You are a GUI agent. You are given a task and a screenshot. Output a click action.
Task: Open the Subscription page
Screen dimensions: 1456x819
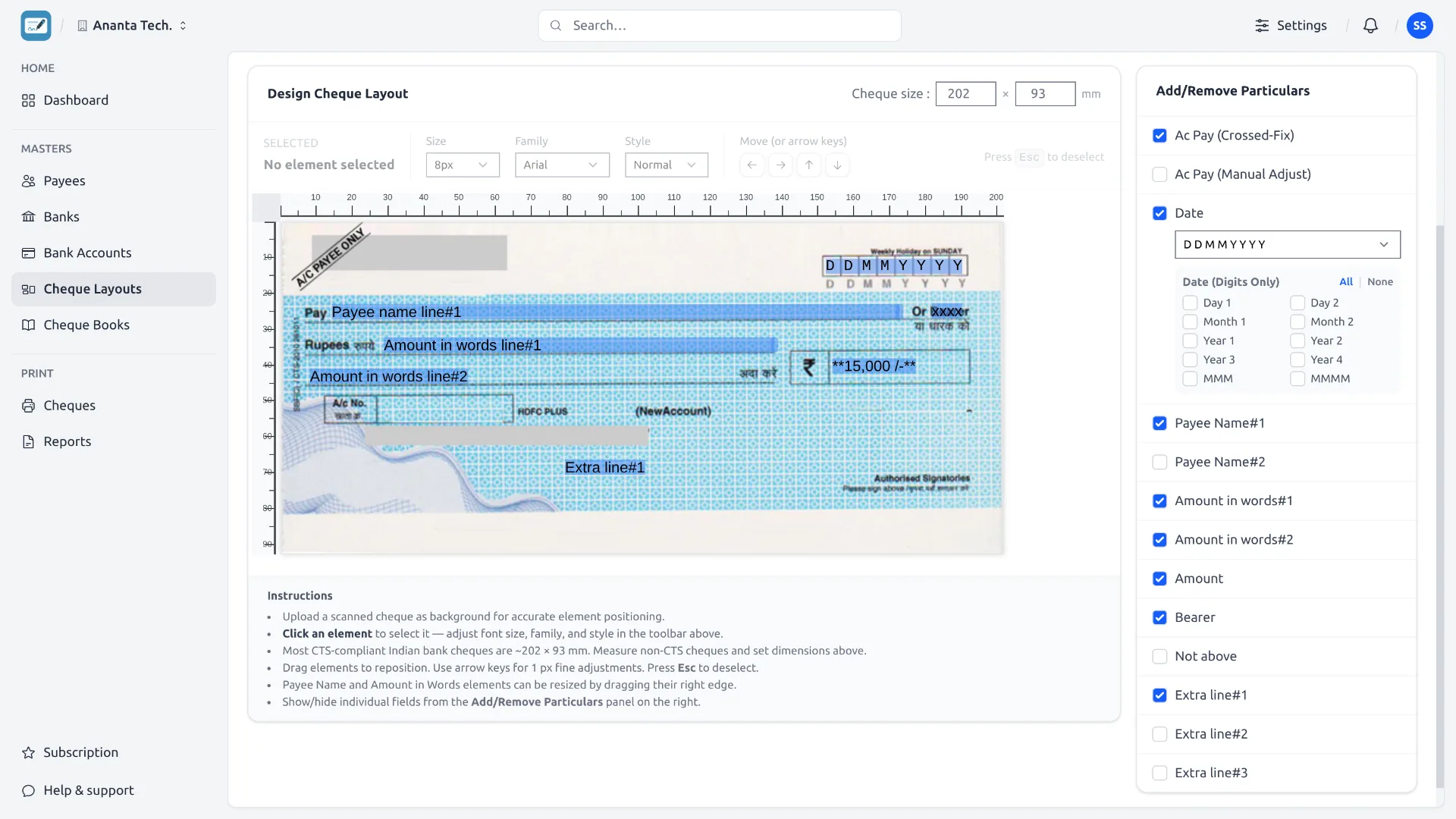(x=114, y=752)
